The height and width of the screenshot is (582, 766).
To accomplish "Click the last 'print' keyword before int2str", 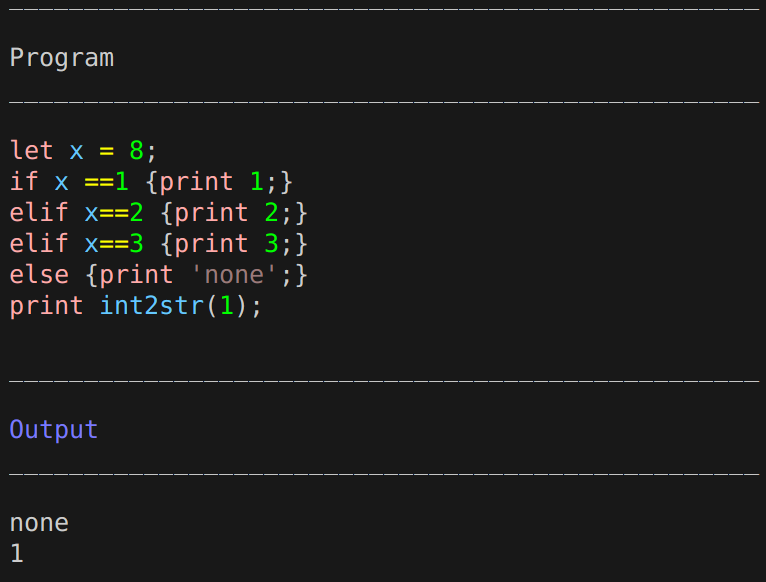I will coord(46,306).
